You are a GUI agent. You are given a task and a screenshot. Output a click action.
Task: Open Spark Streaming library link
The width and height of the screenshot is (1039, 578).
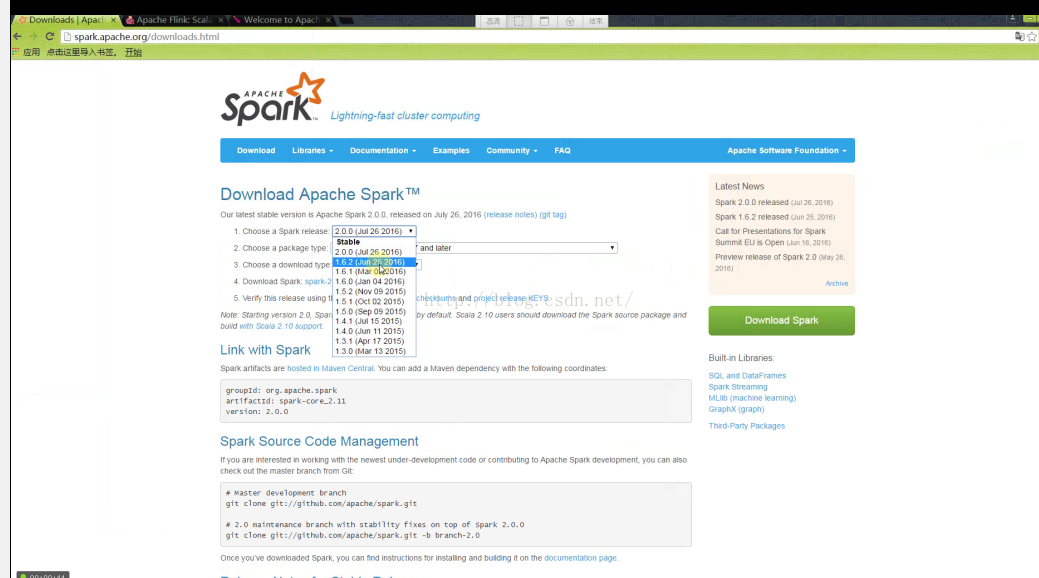[x=738, y=387]
